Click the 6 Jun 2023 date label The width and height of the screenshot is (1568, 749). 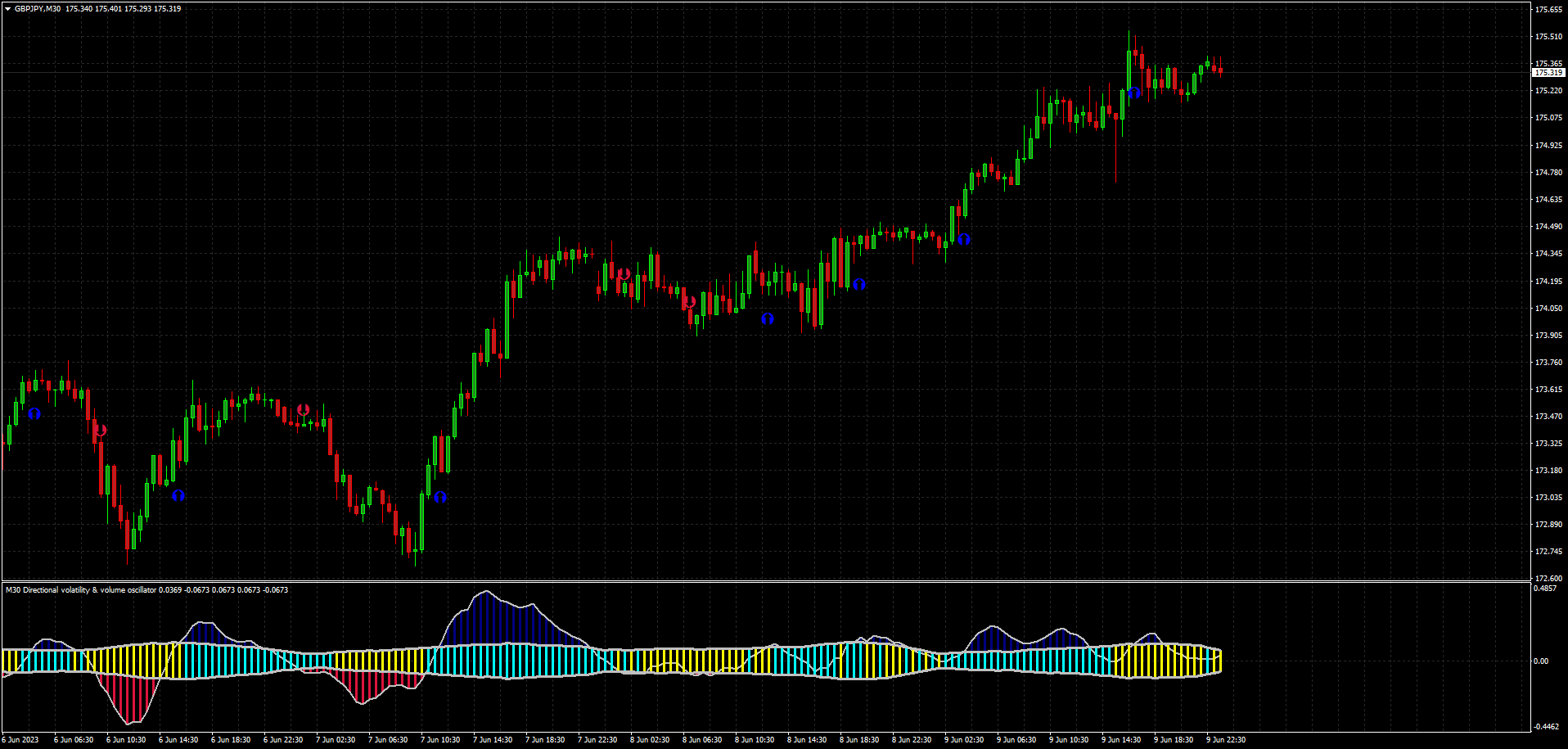pos(20,740)
